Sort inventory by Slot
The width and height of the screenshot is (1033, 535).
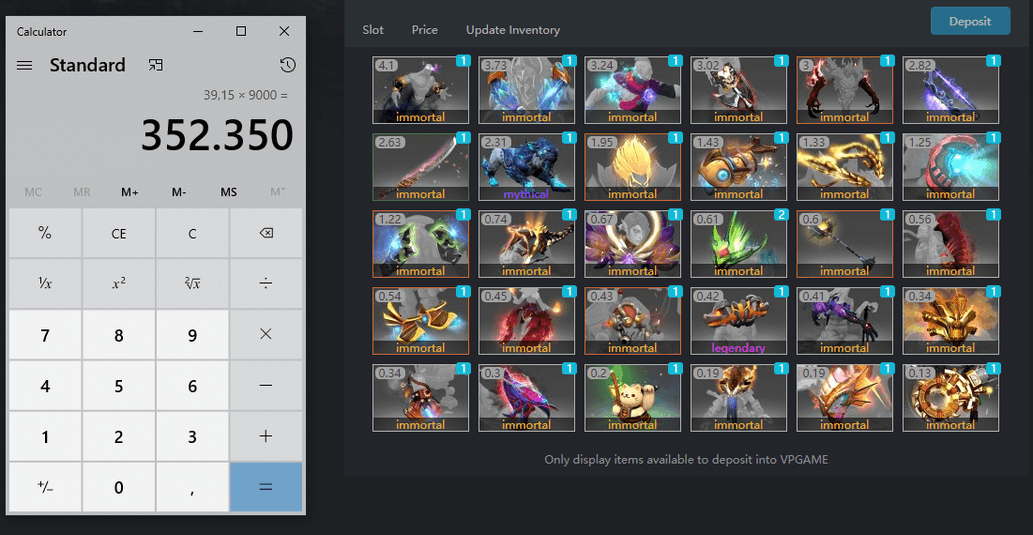[373, 30]
